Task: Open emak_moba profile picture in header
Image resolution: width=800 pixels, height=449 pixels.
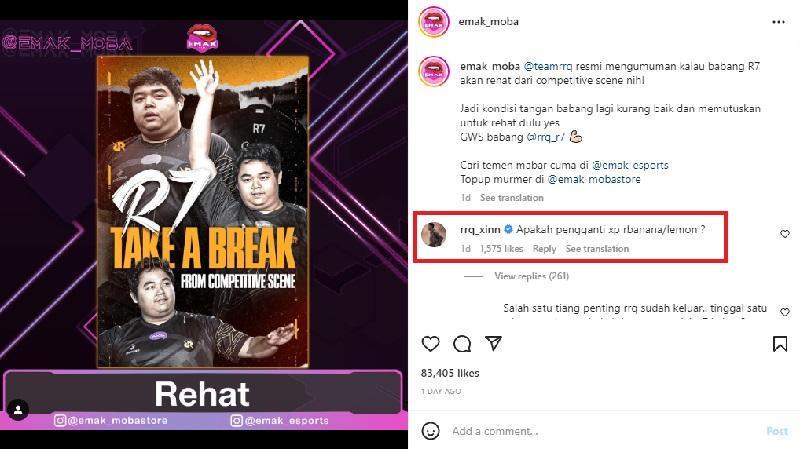Action: click(434, 22)
